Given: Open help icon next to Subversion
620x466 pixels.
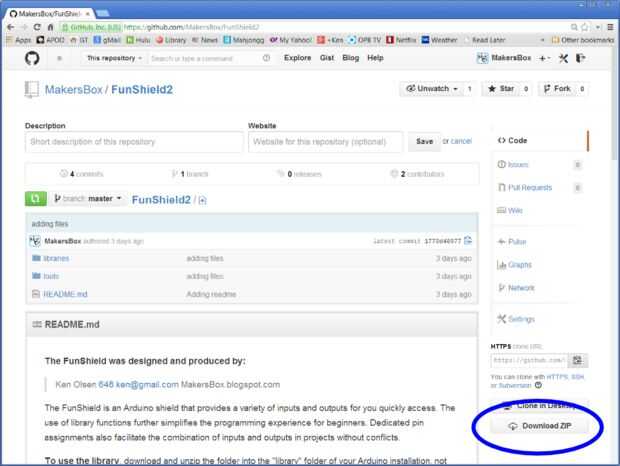Looking at the screenshot, I should (x=538, y=385).
